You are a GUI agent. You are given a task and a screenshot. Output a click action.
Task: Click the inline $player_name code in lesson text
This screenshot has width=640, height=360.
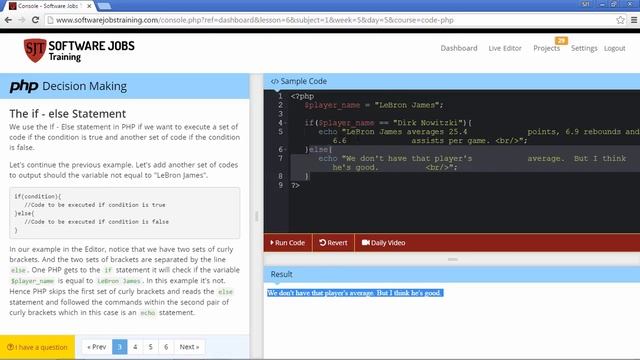32,281
